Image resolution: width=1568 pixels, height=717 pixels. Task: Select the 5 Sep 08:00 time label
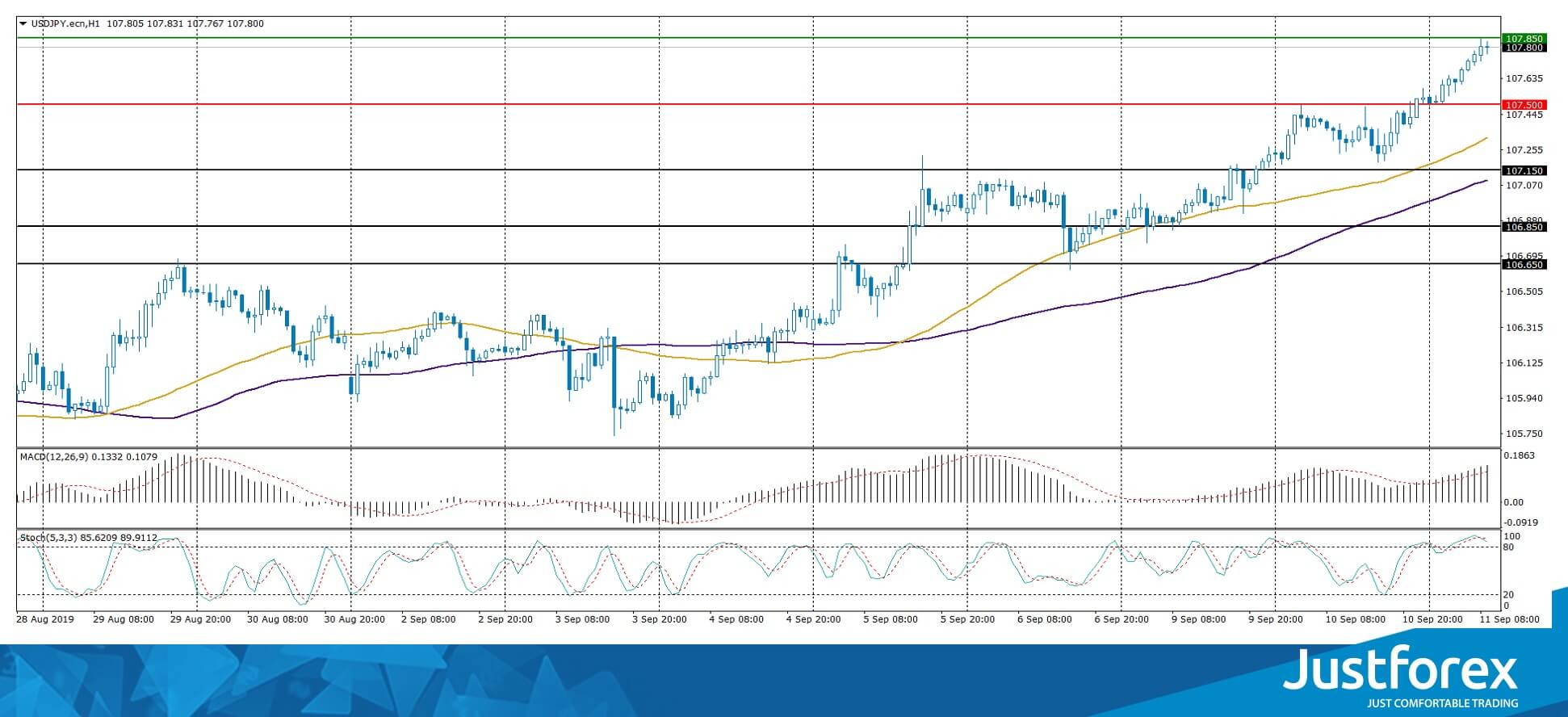(x=891, y=619)
